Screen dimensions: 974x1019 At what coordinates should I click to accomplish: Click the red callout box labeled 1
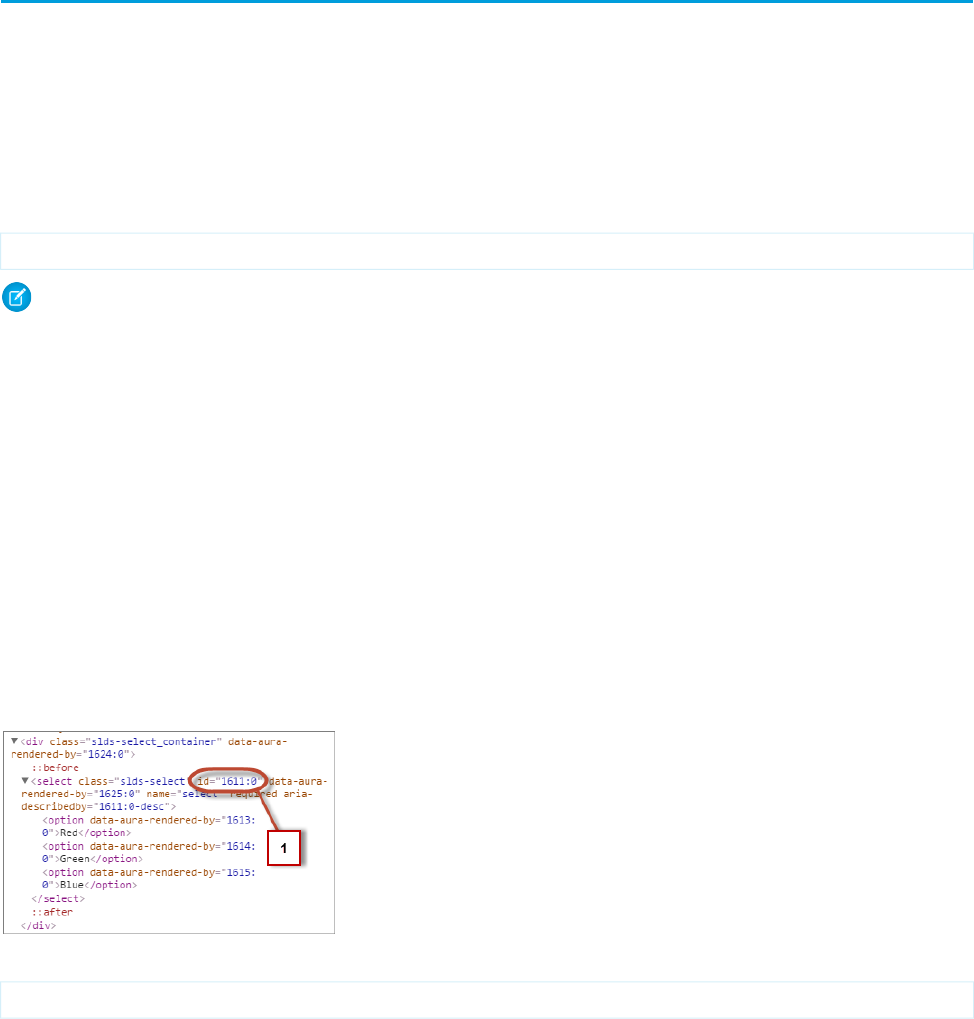point(284,848)
